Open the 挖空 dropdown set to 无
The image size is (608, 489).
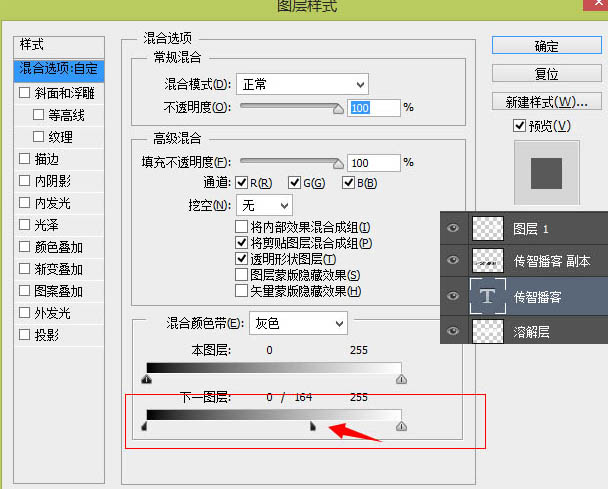[264, 206]
